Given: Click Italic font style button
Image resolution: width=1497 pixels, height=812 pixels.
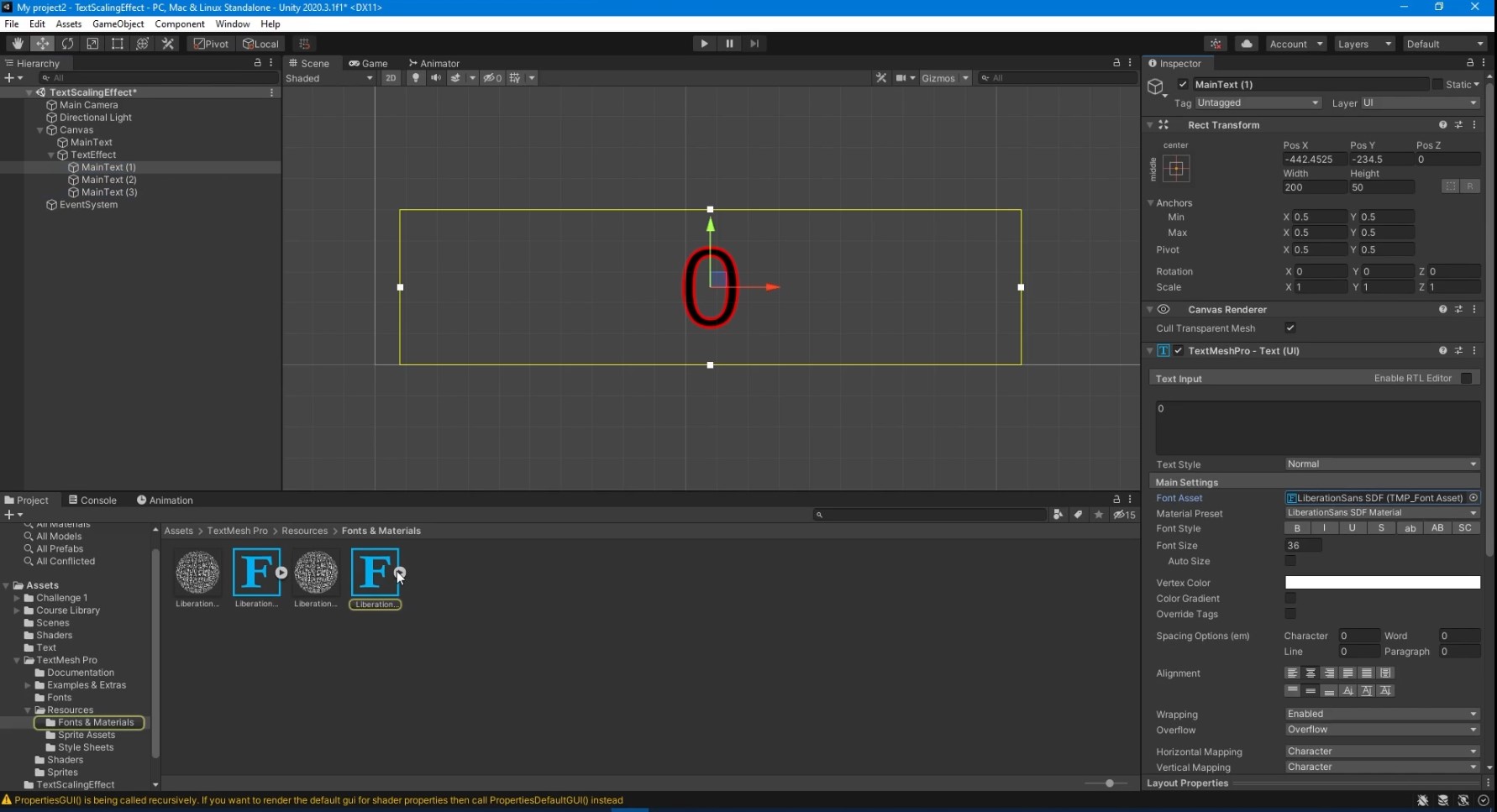Looking at the screenshot, I should point(1325,528).
